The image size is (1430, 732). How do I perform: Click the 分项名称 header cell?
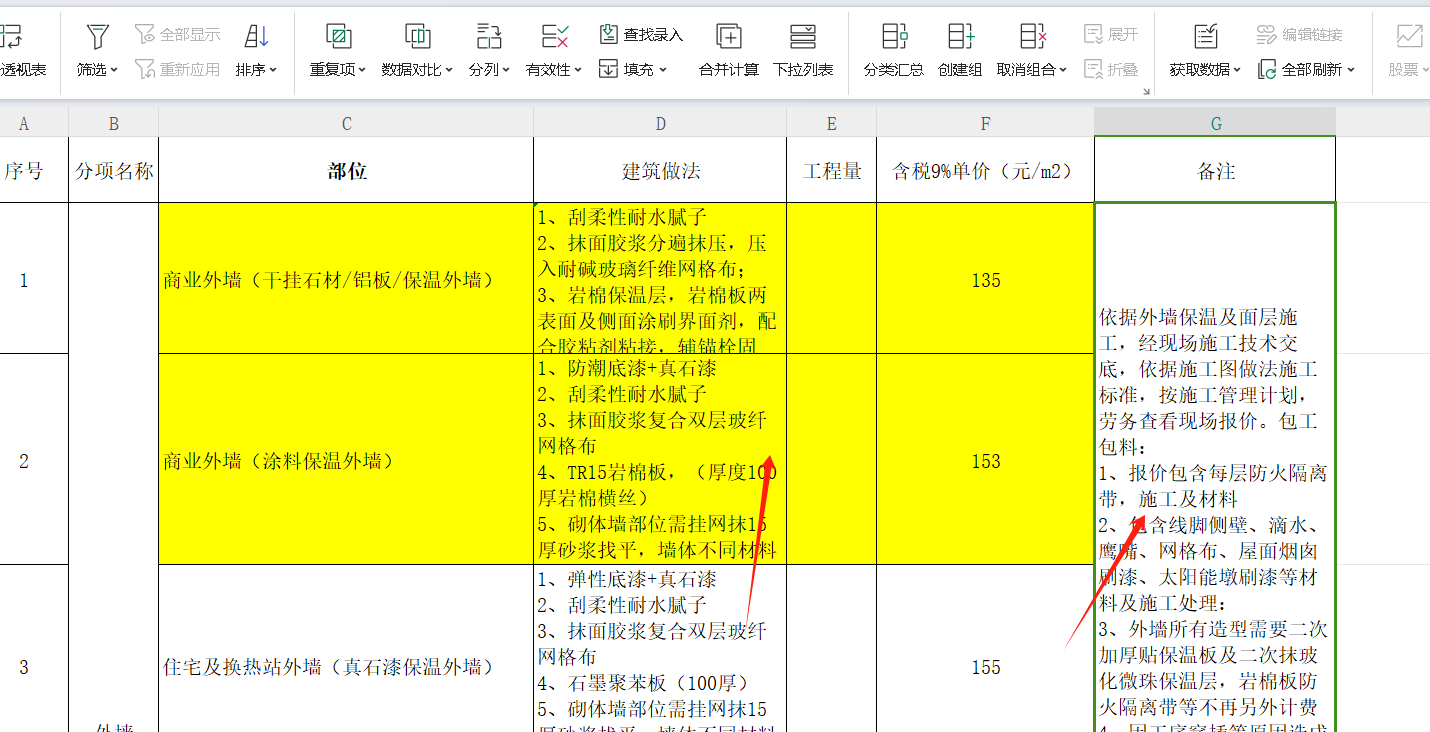point(113,170)
